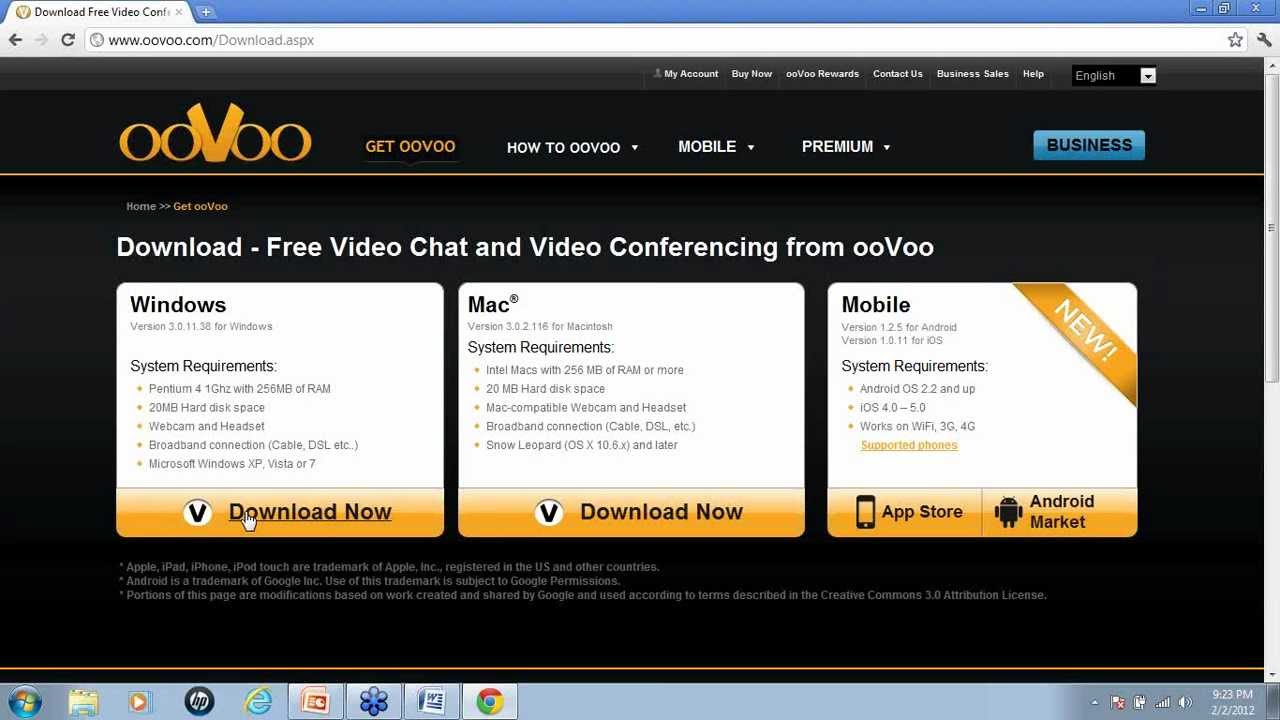Image resolution: width=1280 pixels, height=720 pixels.
Task: Open wireless network signal icon
Action: pyautogui.click(x=1162, y=703)
